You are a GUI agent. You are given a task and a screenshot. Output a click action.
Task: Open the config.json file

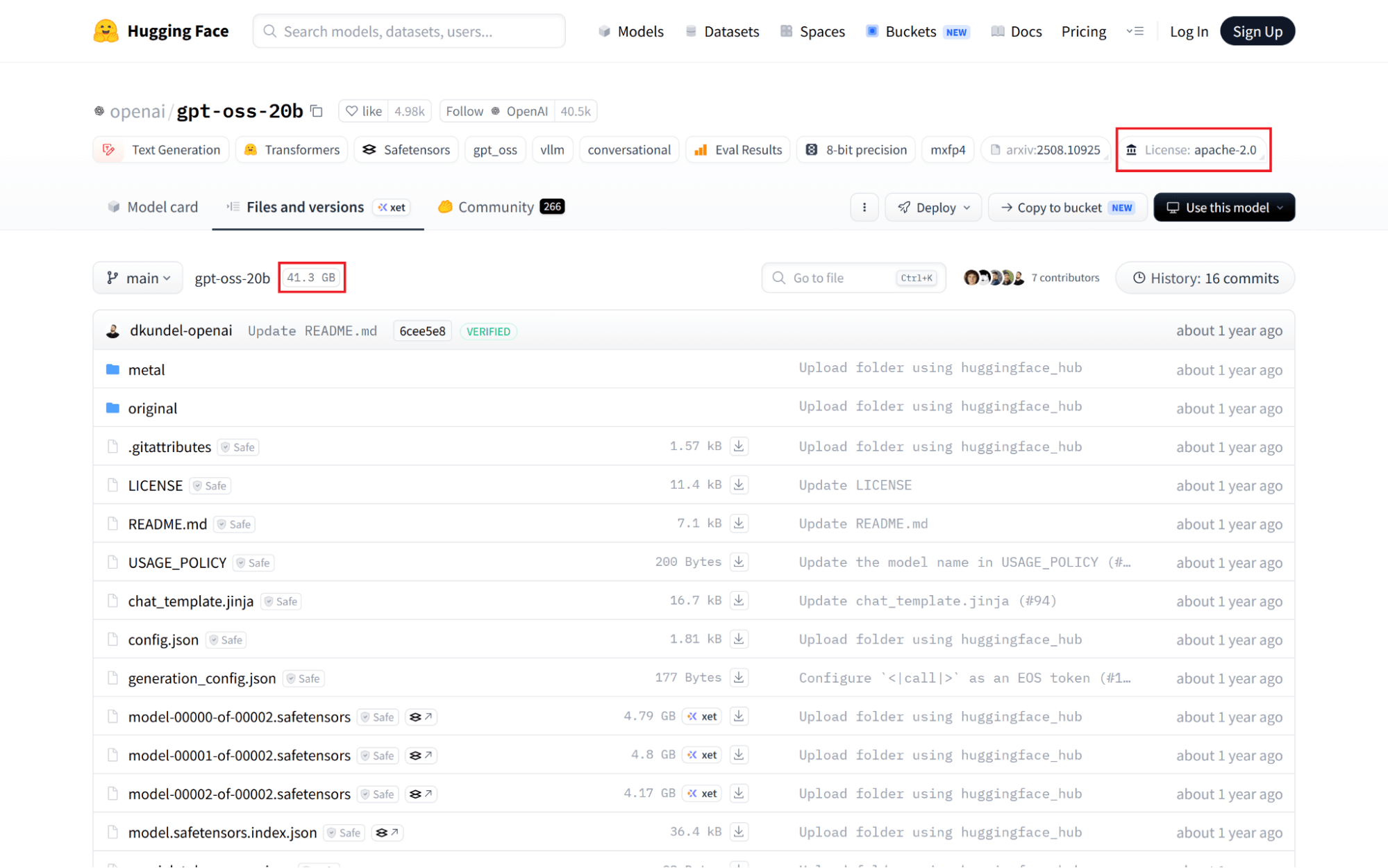tap(163, 640)
